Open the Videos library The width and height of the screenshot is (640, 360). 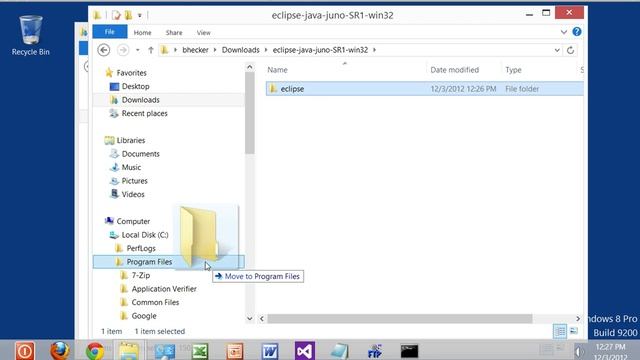133,194
